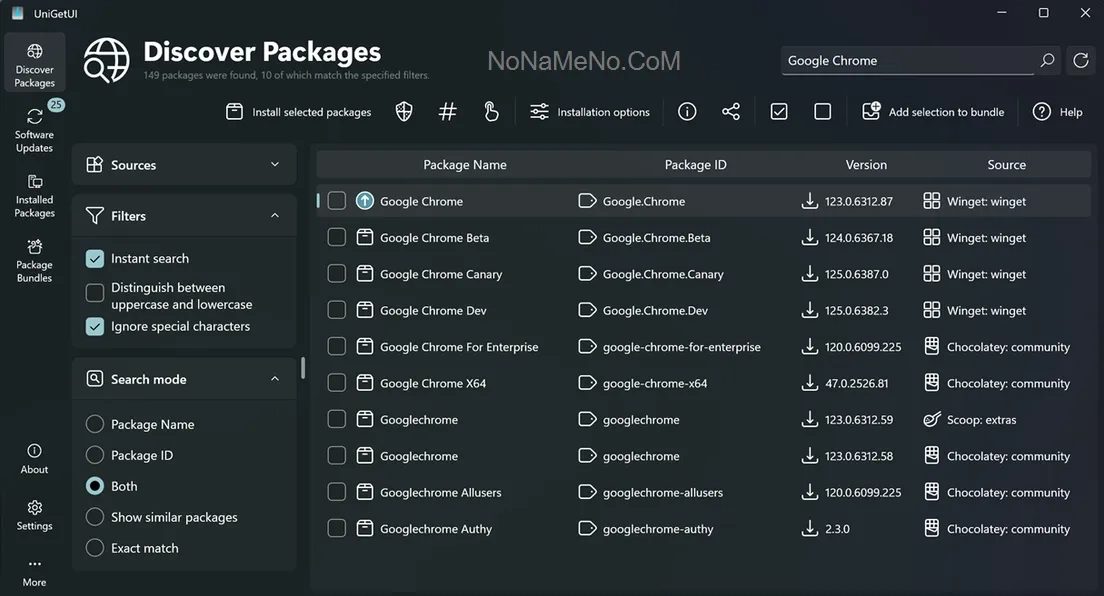Image resolution: width=1104 pixels, height=596 pixels.
Task: Disable the Instant search checkbox
Action: click(x=95, y=259)
